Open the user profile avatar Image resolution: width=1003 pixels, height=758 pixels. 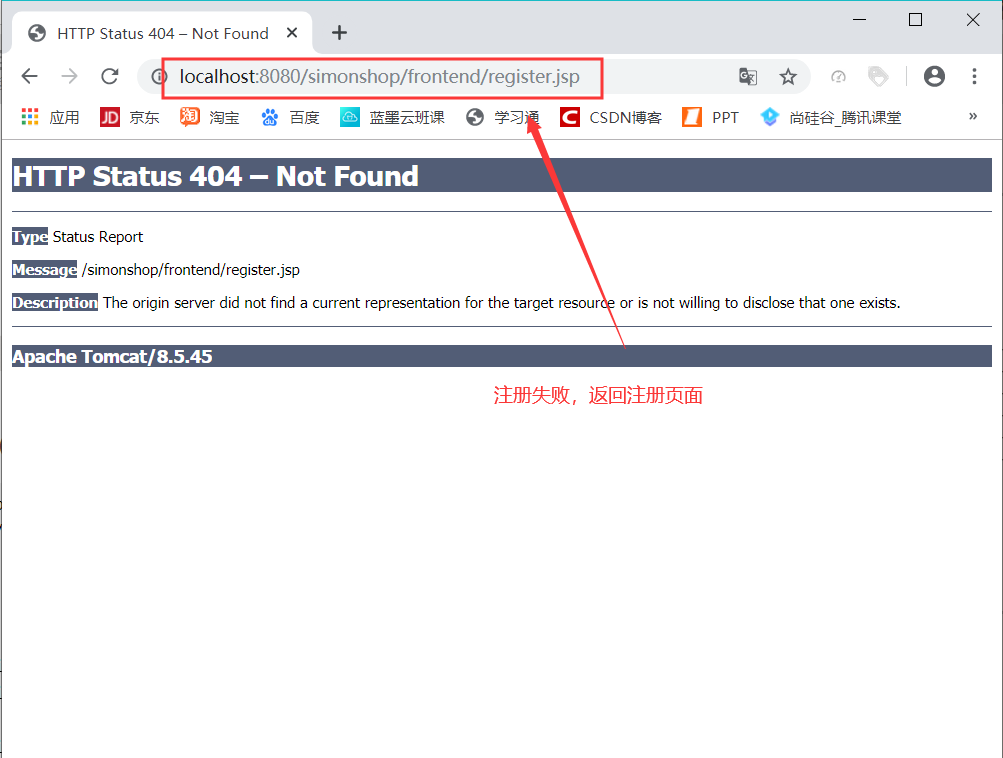pyautogui.click(x=934, y=77)
